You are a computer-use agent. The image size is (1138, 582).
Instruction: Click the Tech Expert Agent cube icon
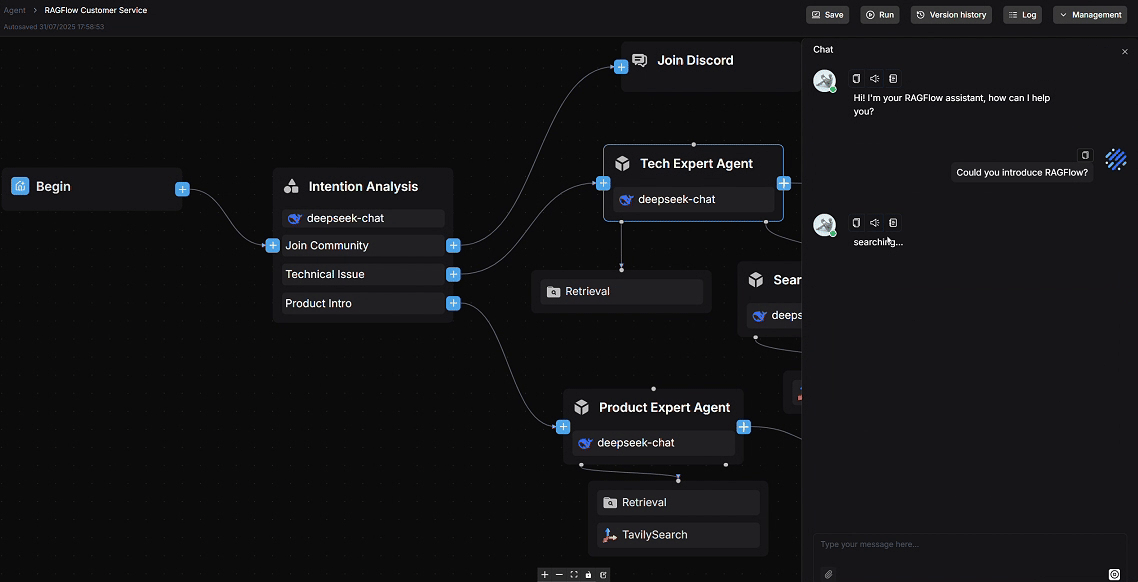(622, 164)
